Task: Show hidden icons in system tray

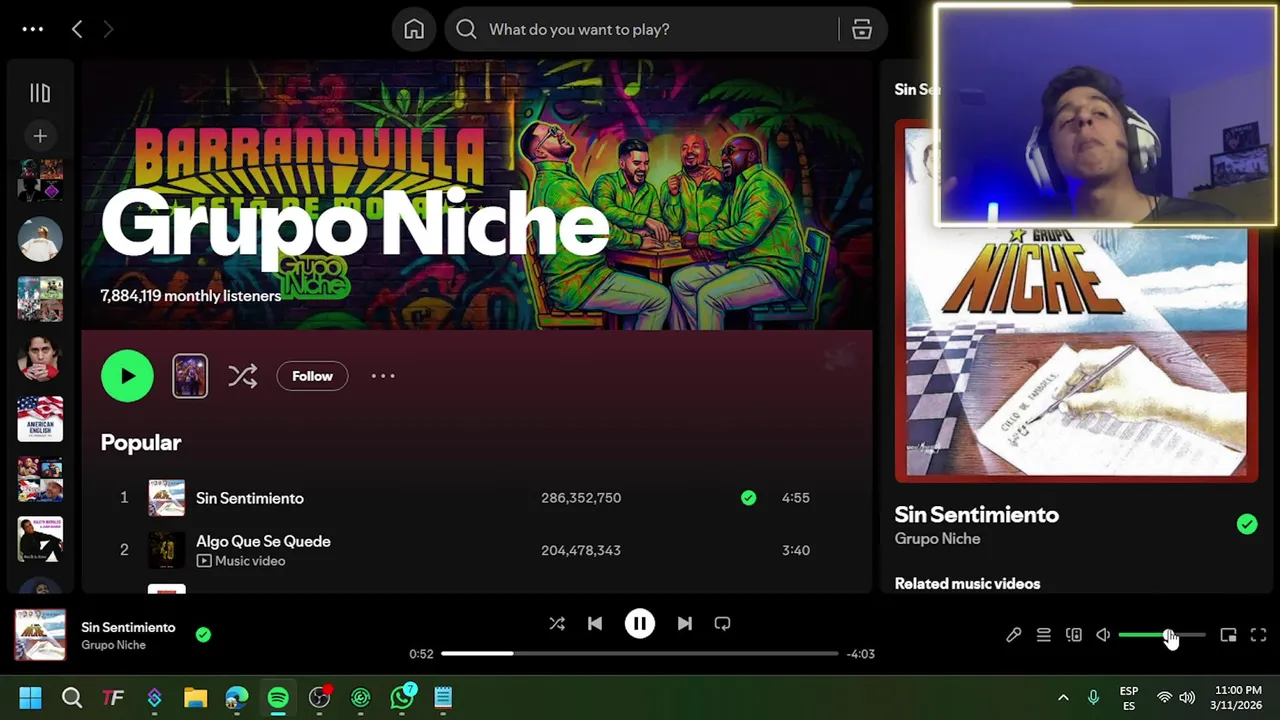Action: coord(1063,697)
